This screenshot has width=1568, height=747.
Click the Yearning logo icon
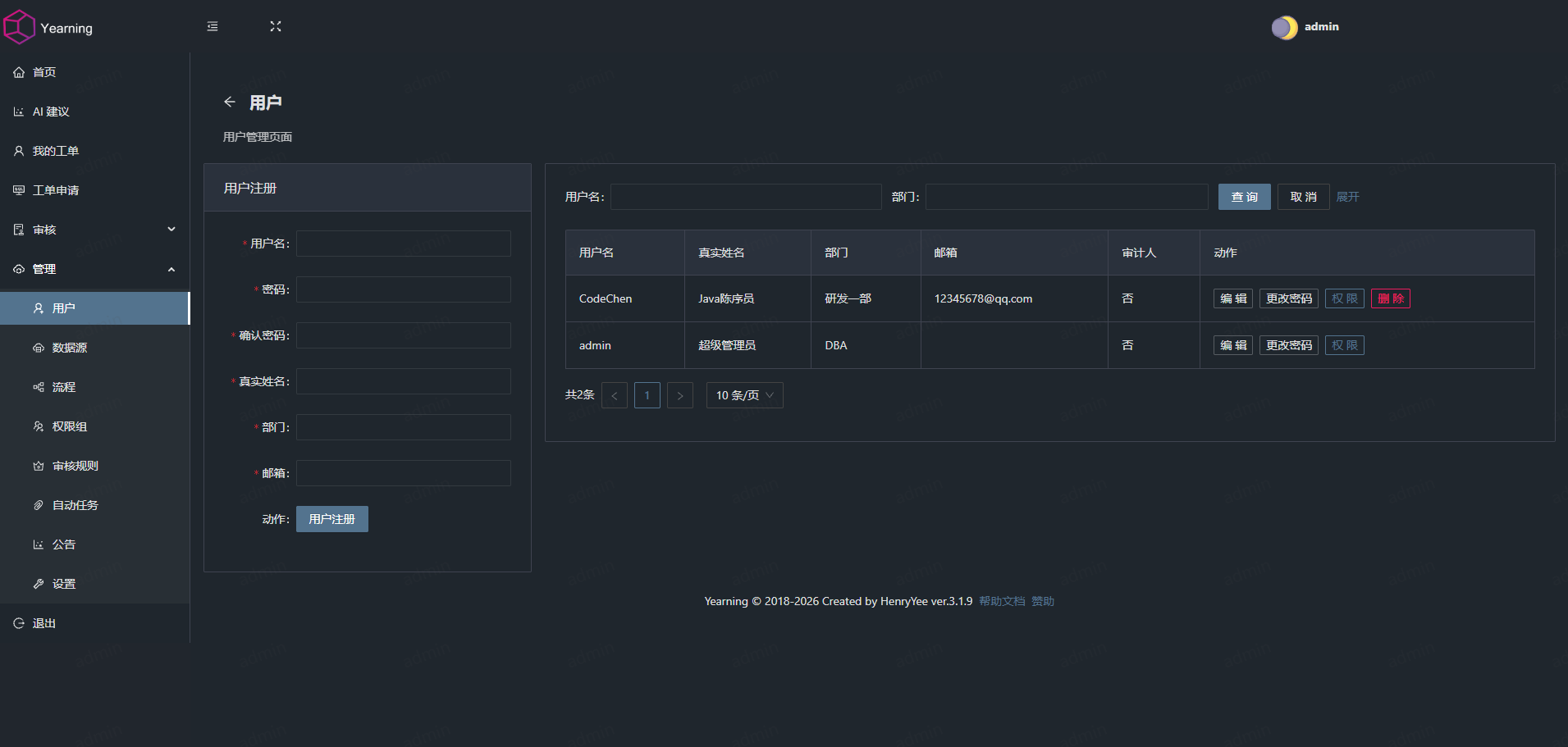pos(20,27)
